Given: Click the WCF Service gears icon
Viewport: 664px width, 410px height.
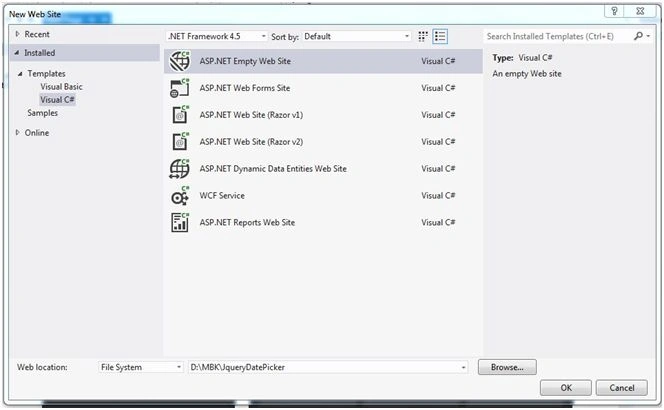Looking at the screenshot, I should 180,196.
